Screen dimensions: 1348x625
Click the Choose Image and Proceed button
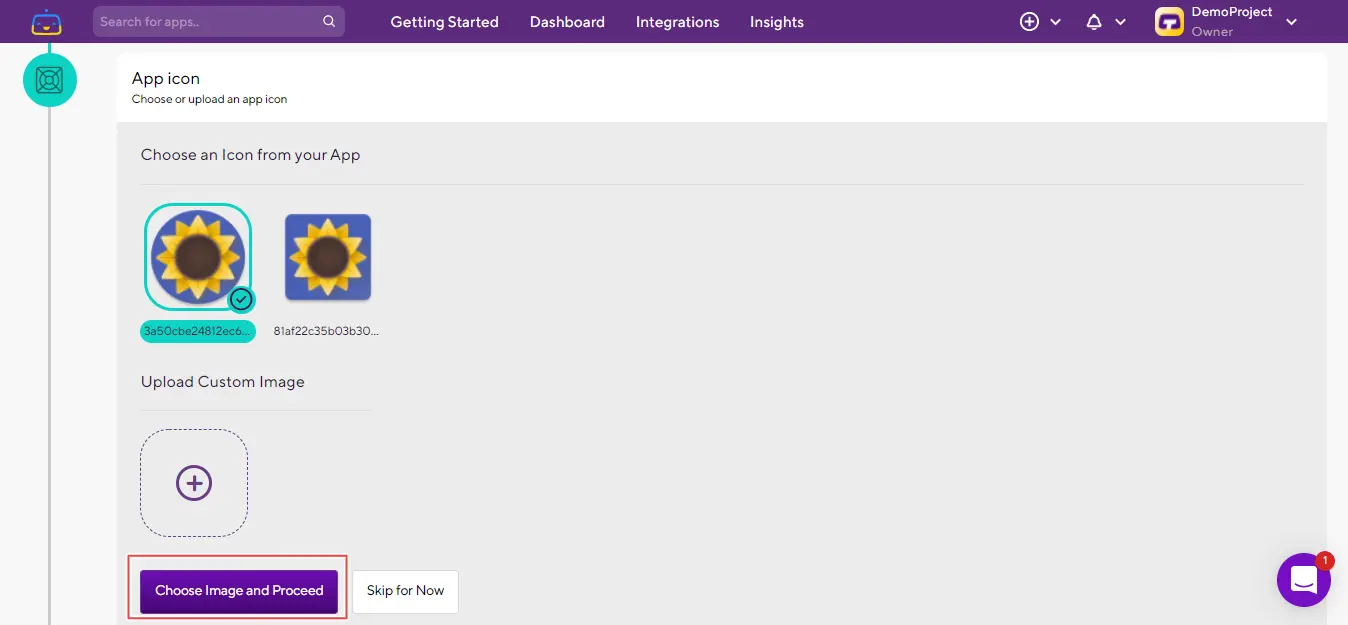pos(239,591)
